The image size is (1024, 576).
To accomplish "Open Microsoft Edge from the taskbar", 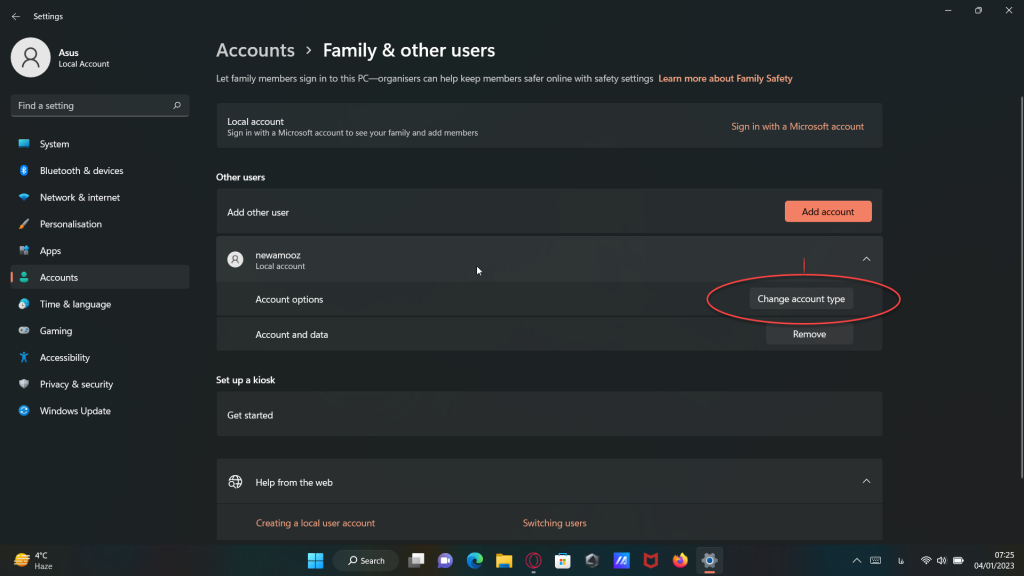I will 475,560.
